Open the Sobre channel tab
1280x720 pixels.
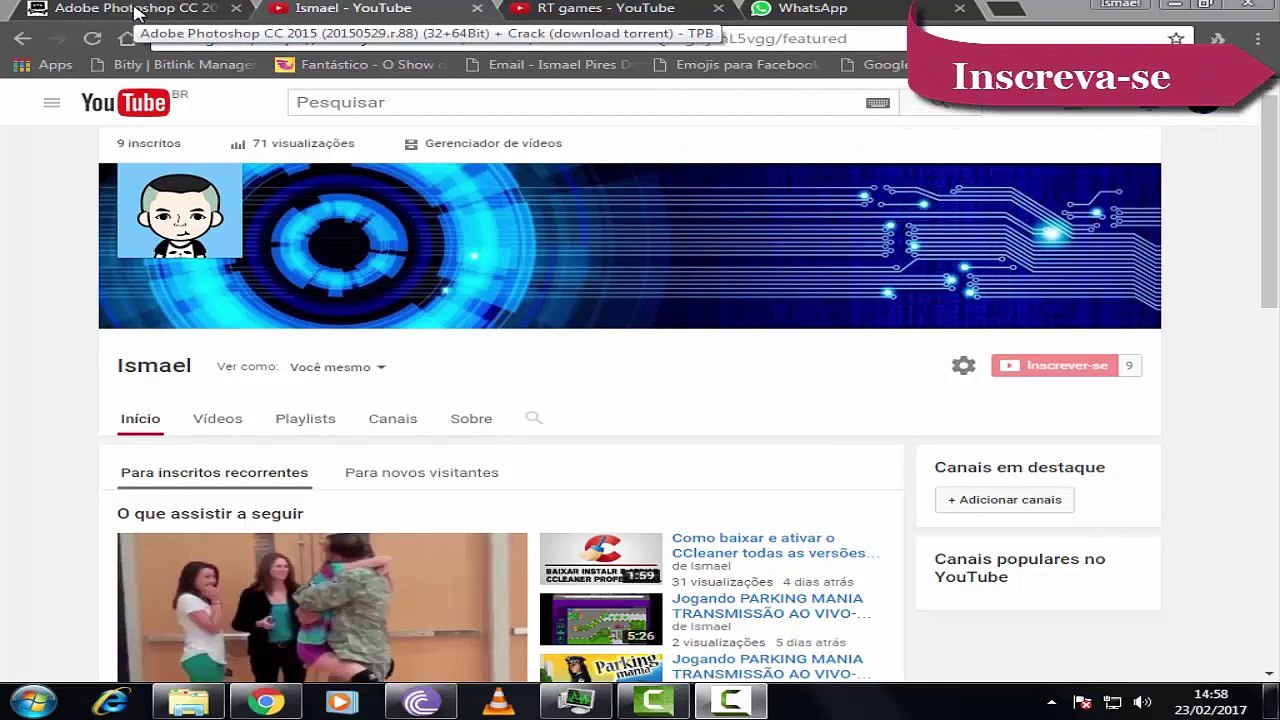coord(471,419)
